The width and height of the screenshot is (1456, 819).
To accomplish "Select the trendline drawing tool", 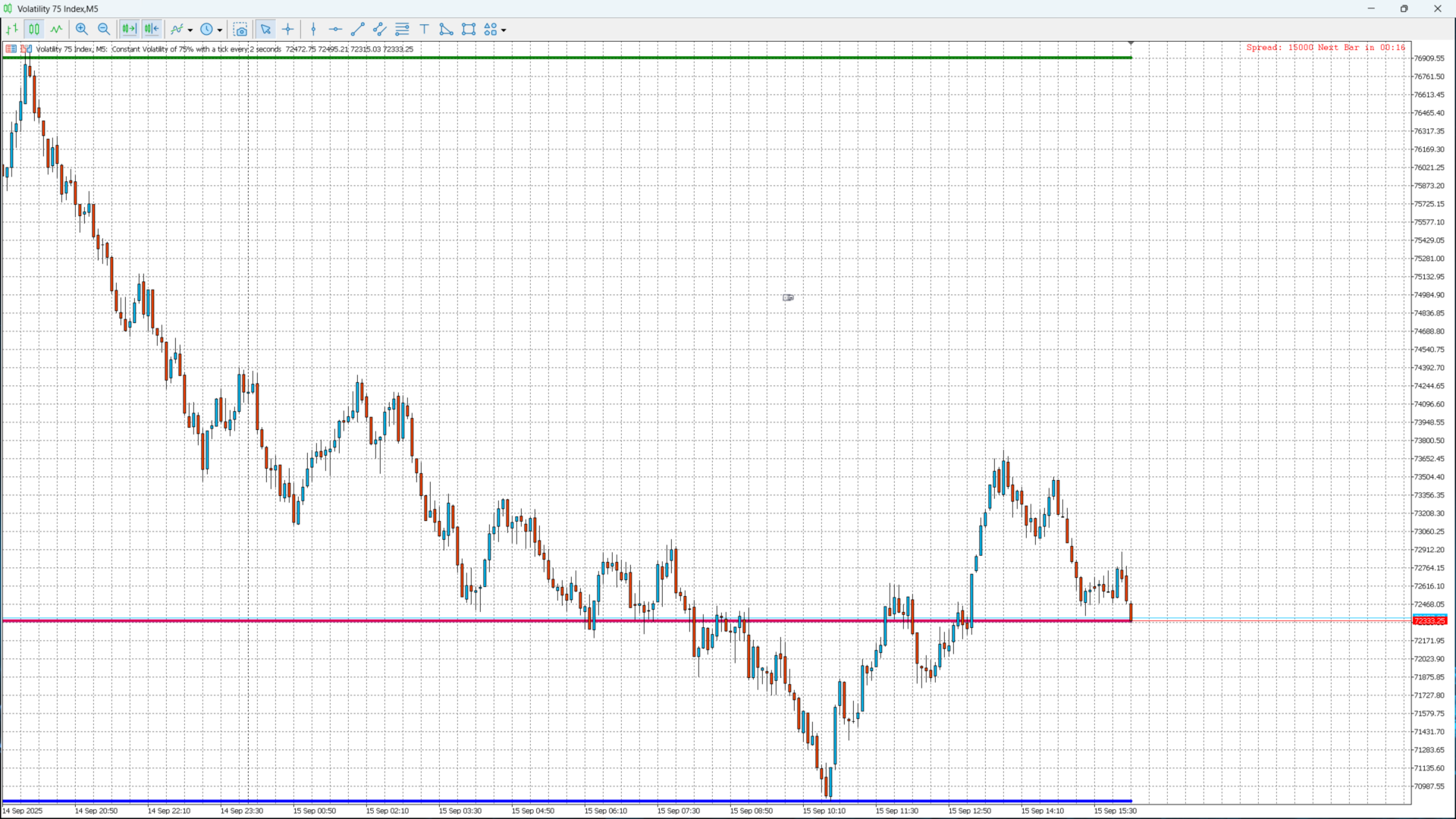I will pyautogui.click(x=358, y=30).
